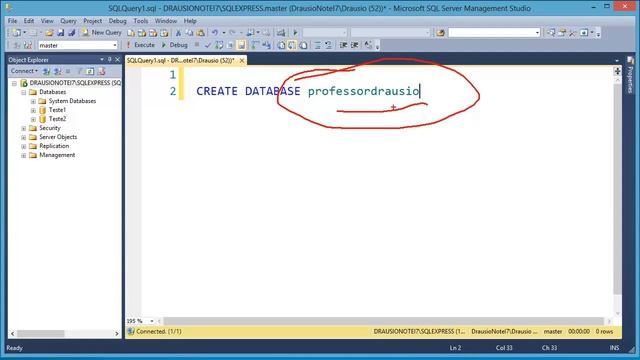Expand the Server Objects folder
The width and height of the screenshot is (640, 360).
[24, 137]
